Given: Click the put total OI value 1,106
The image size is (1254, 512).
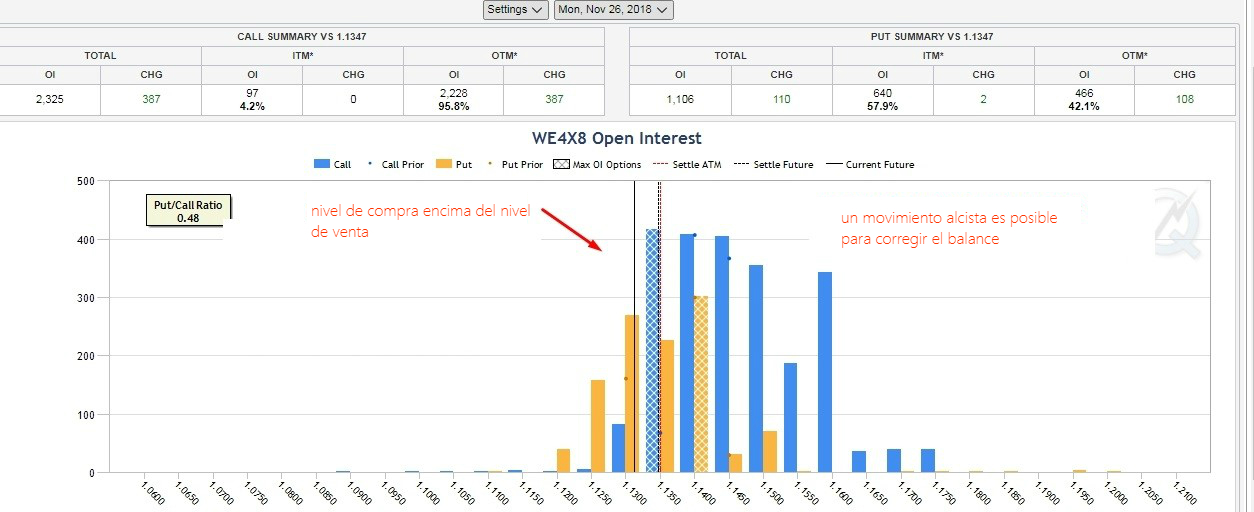Looking at the screenshot, I should click(x=680, y=99).
